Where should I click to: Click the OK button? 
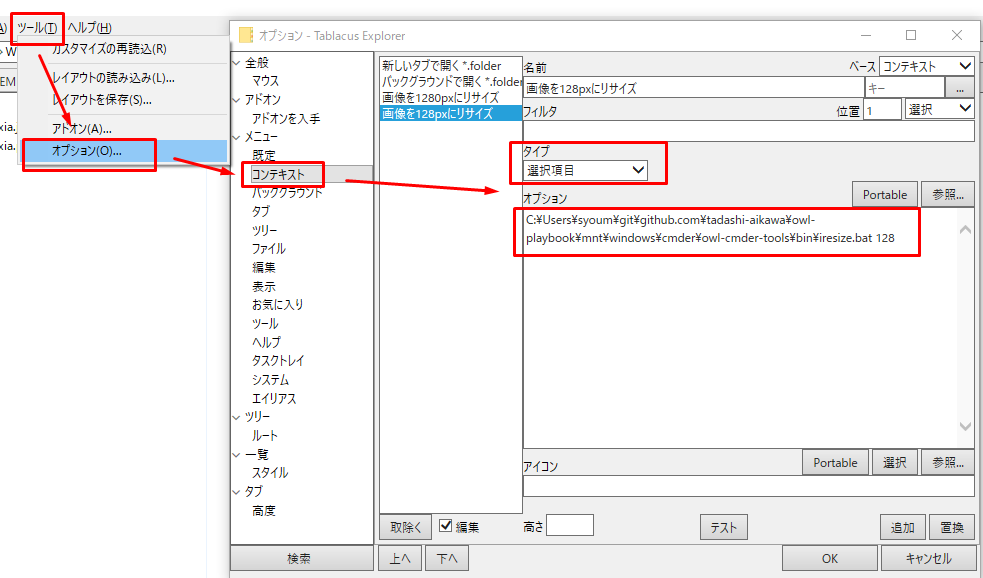click(x=829, y=558)
